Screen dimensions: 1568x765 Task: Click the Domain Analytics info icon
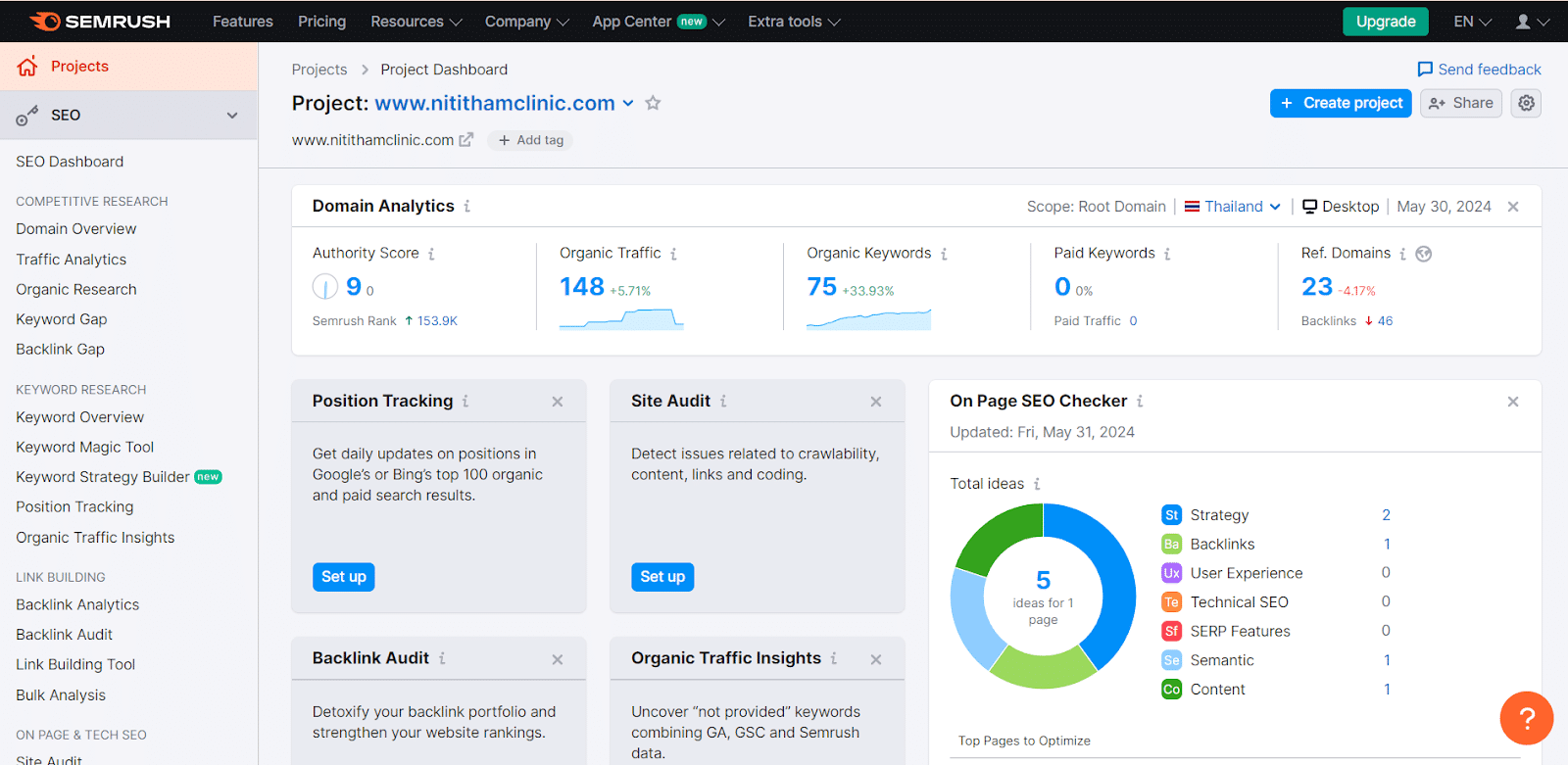click(467, 206)
